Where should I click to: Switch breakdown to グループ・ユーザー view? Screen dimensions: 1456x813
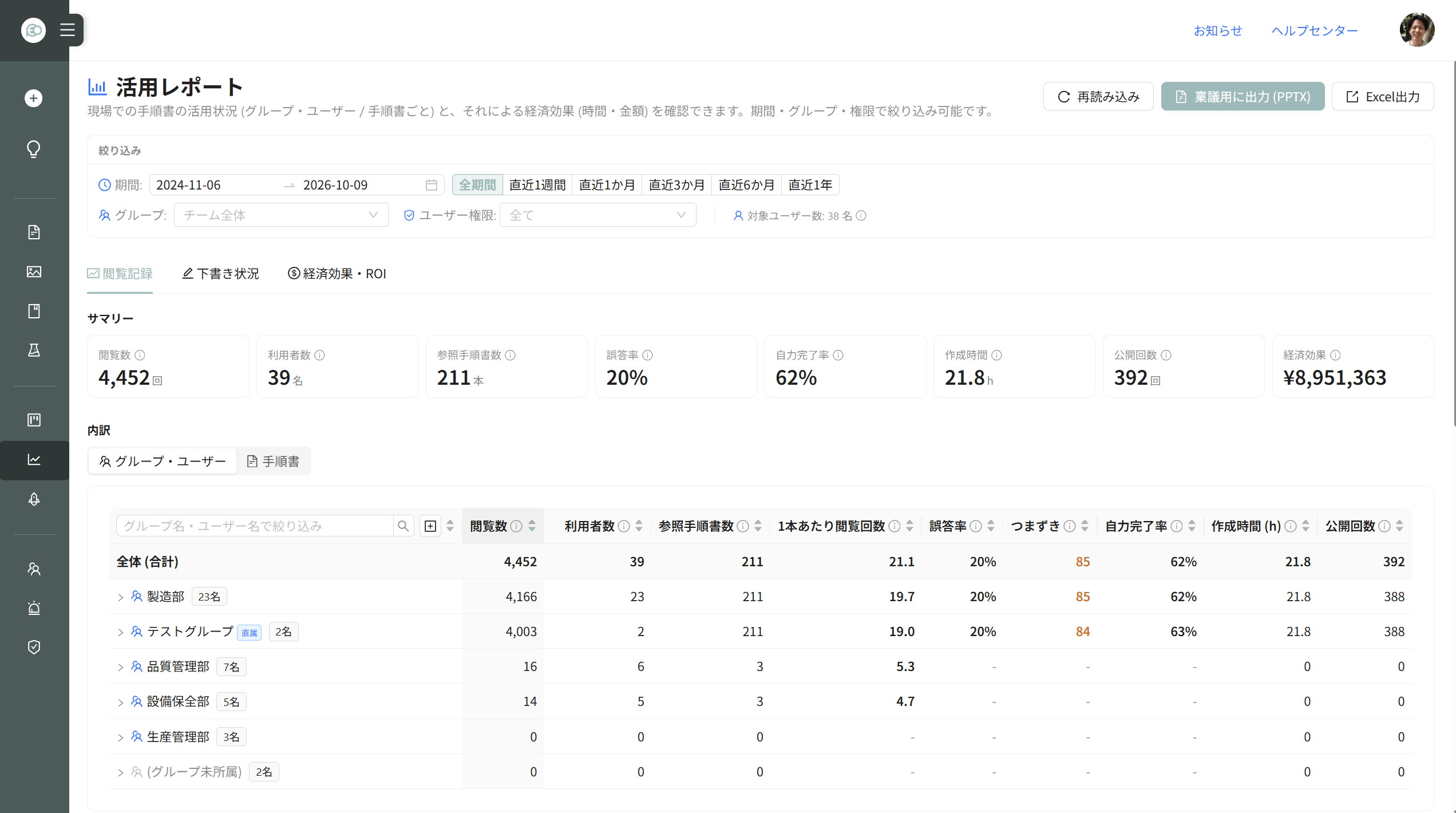(x=163, y=461)
